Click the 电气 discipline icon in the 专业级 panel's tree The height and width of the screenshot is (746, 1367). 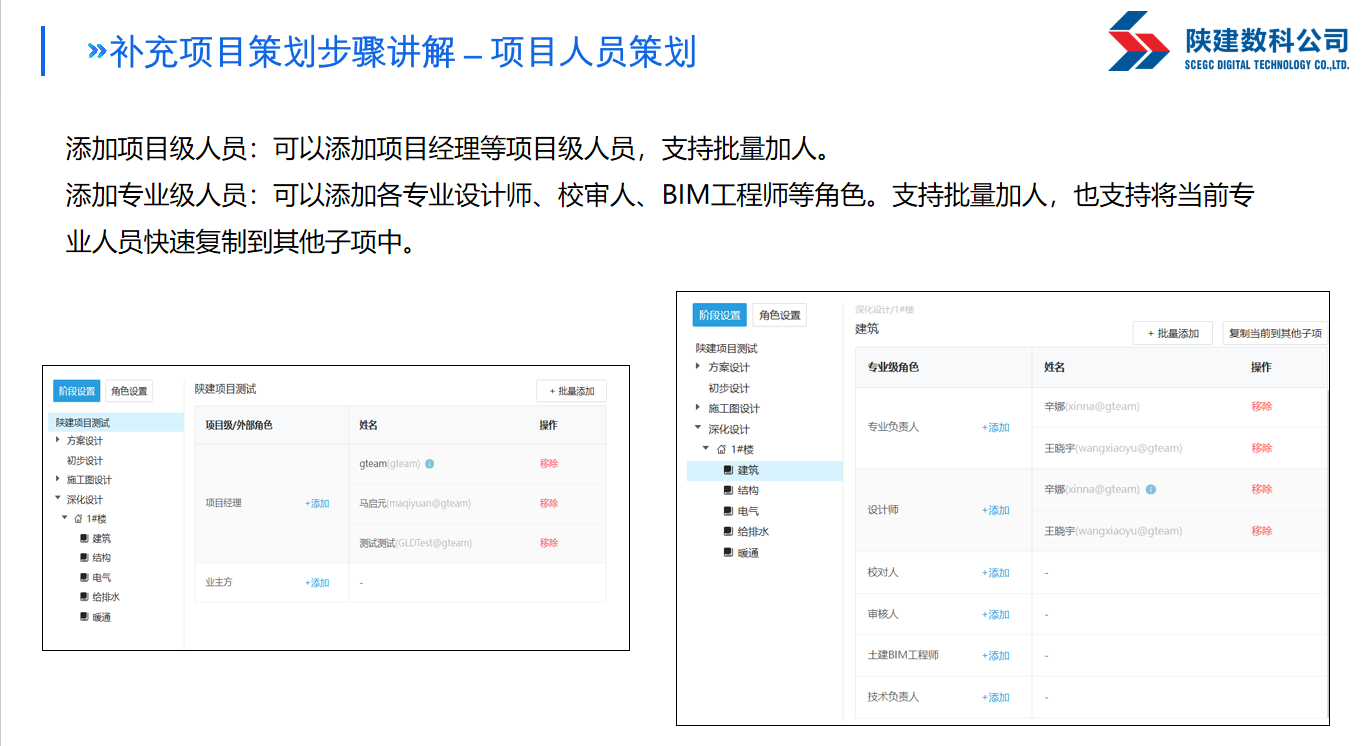coord(728,511)
